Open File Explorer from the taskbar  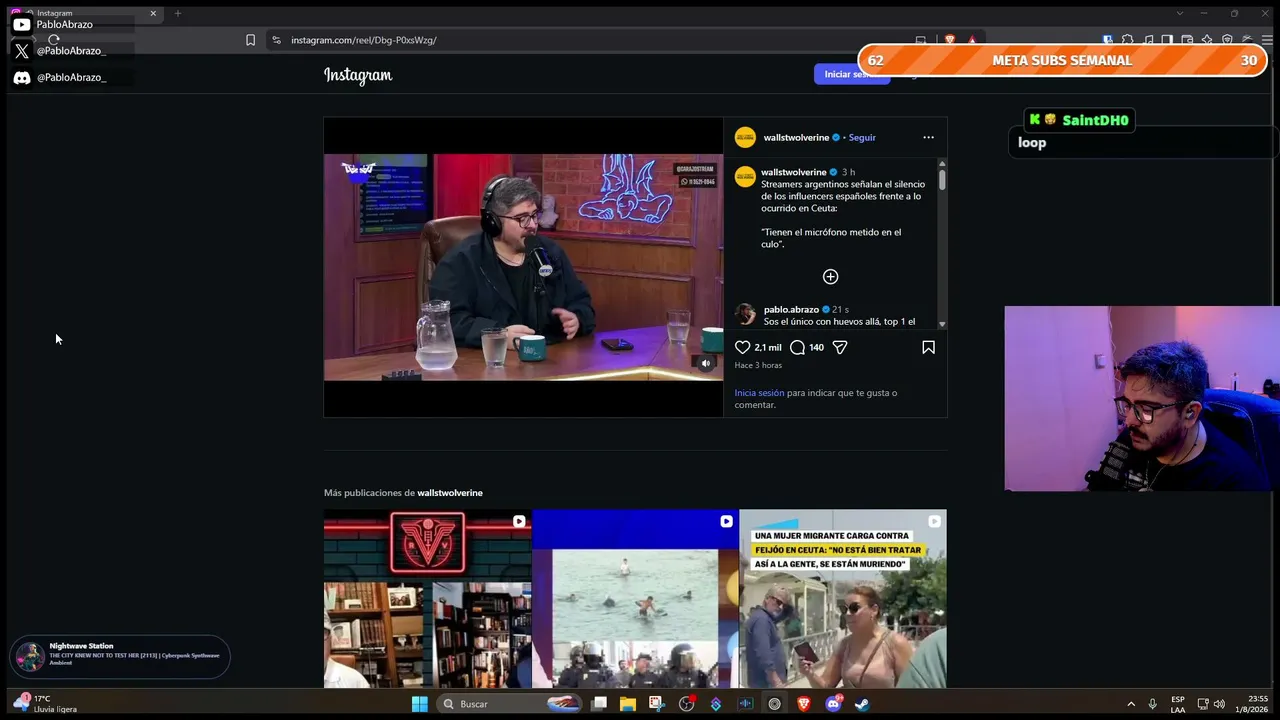point(628,704)
